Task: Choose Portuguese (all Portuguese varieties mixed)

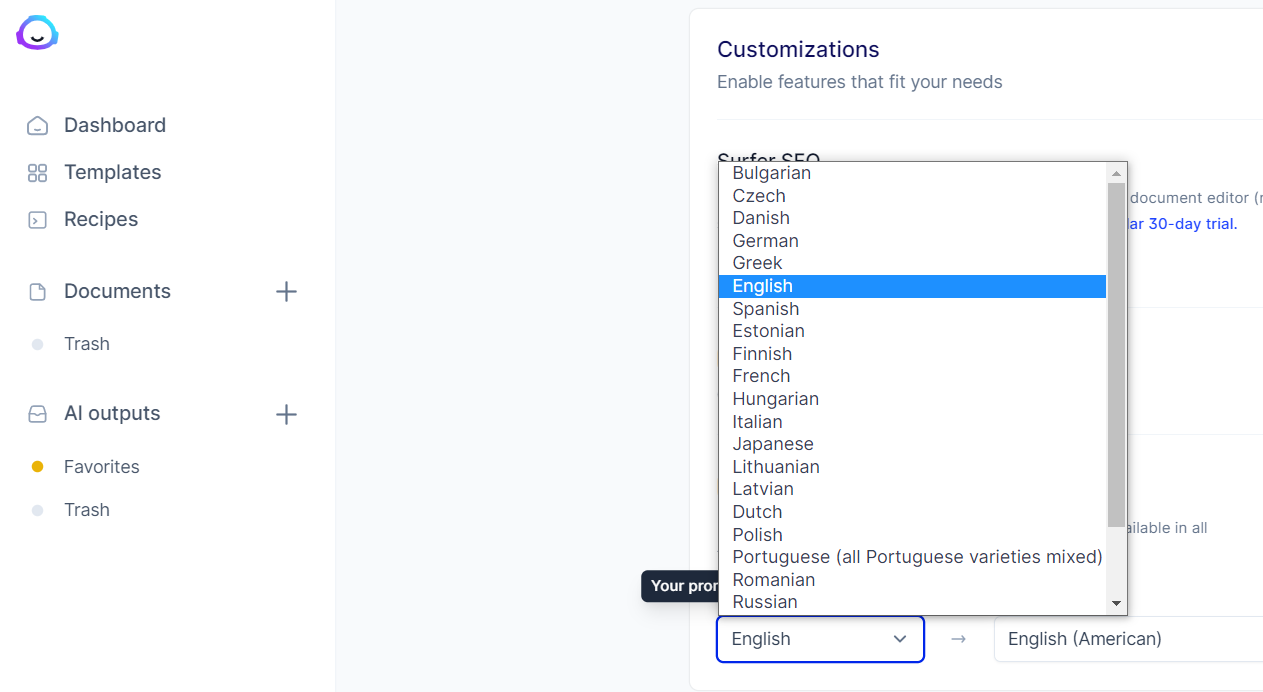Action: 917,557
